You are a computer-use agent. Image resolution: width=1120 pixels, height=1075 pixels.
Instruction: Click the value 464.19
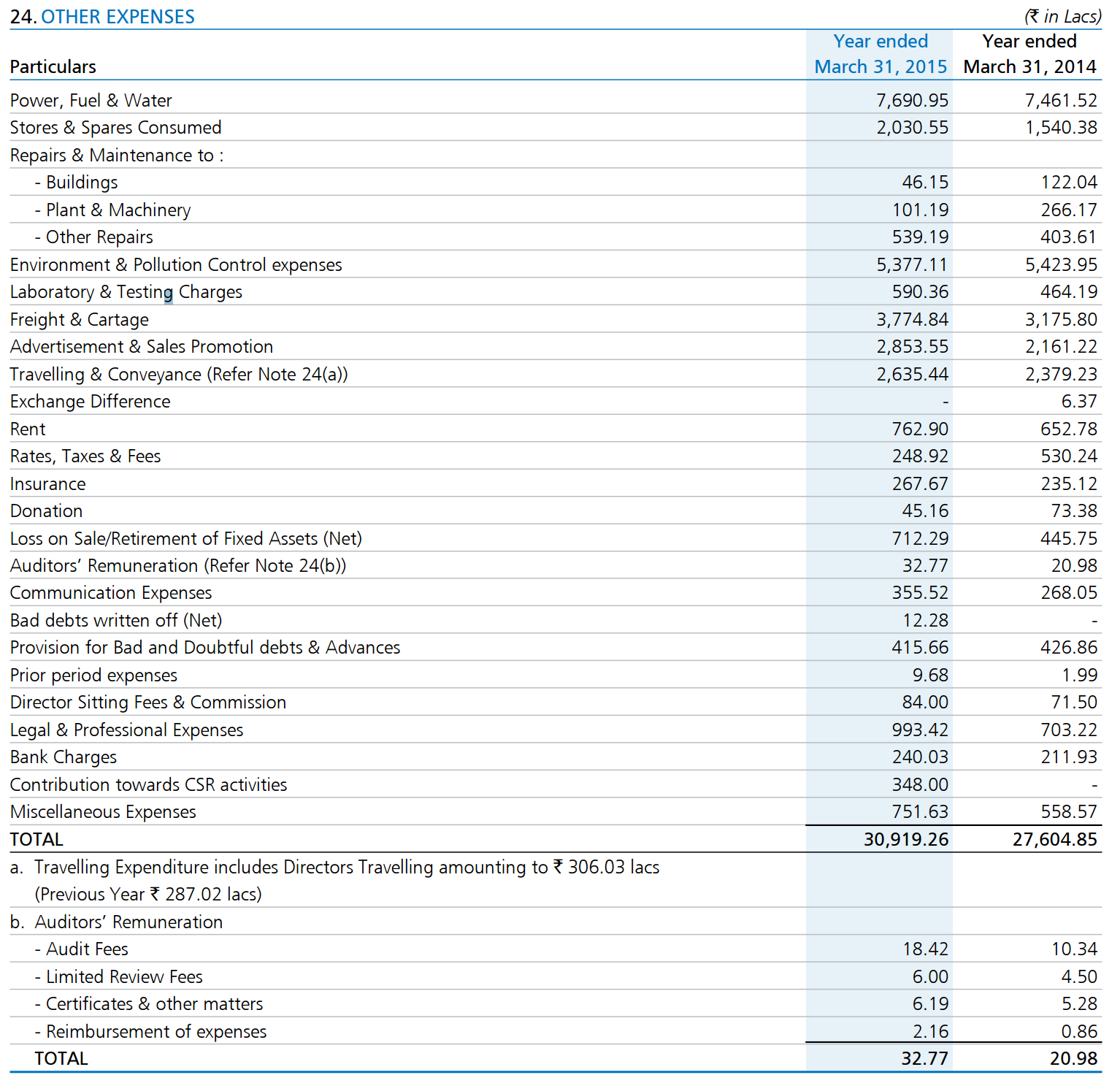click(1069, 291)
